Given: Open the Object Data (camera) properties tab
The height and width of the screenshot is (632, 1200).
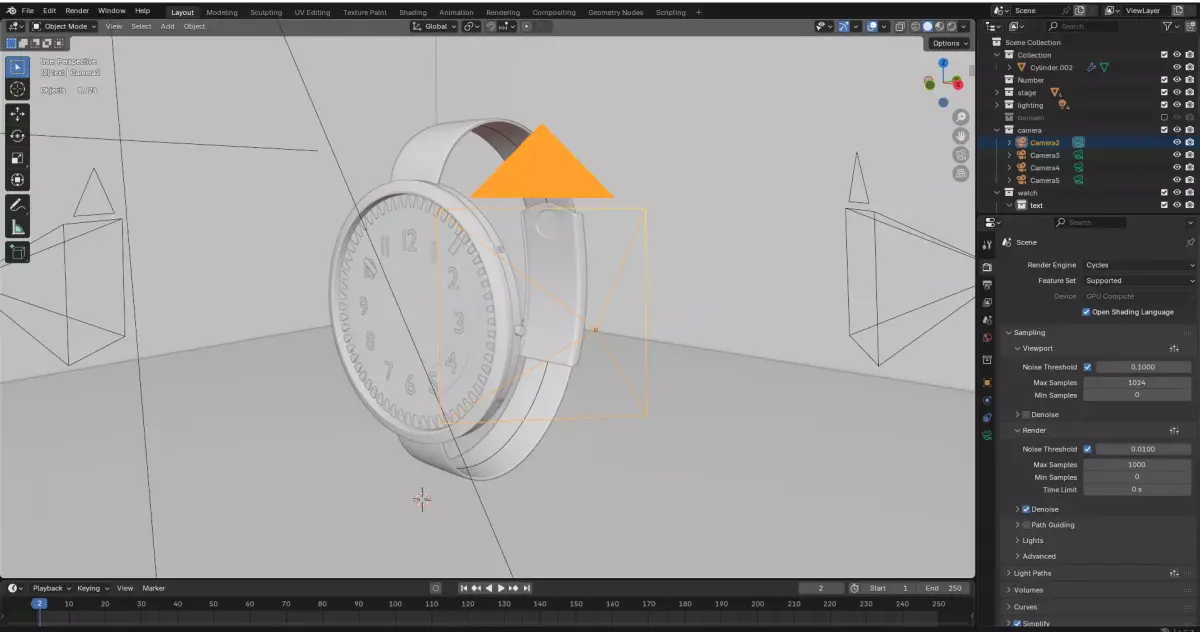Looking at the screenshot, I should [x=987, y=435].
